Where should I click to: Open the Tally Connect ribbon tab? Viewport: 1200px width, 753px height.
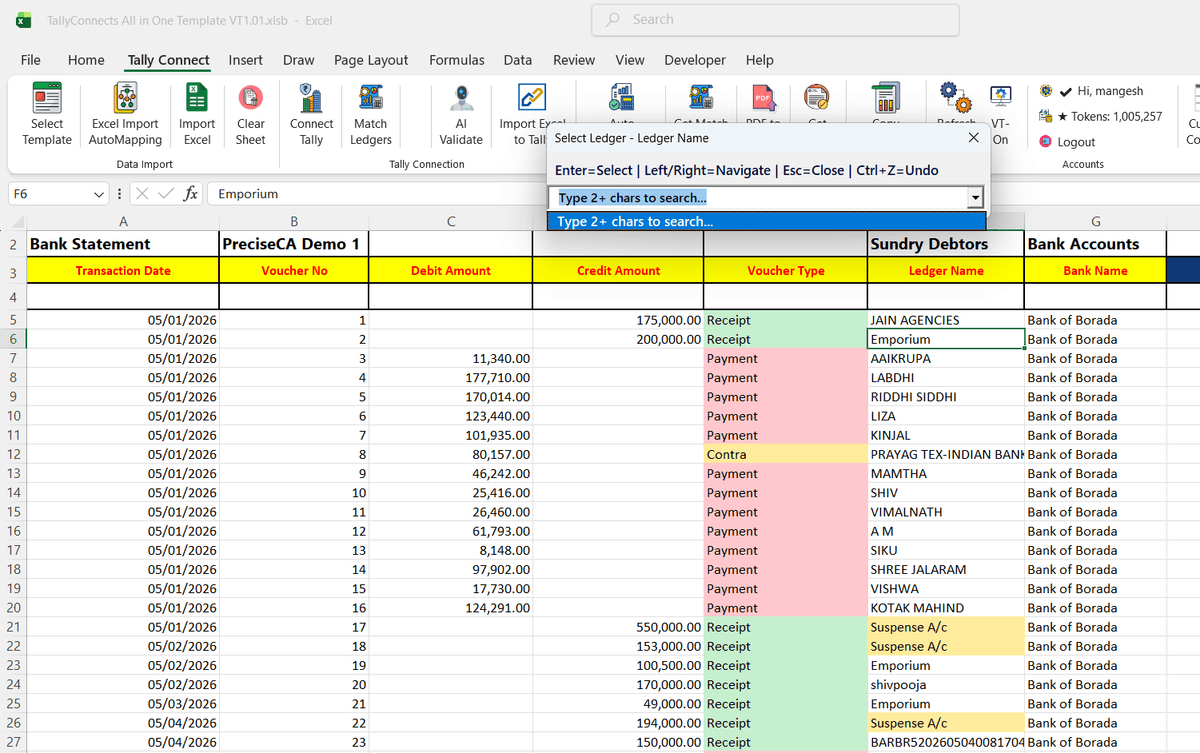(169, 60)
